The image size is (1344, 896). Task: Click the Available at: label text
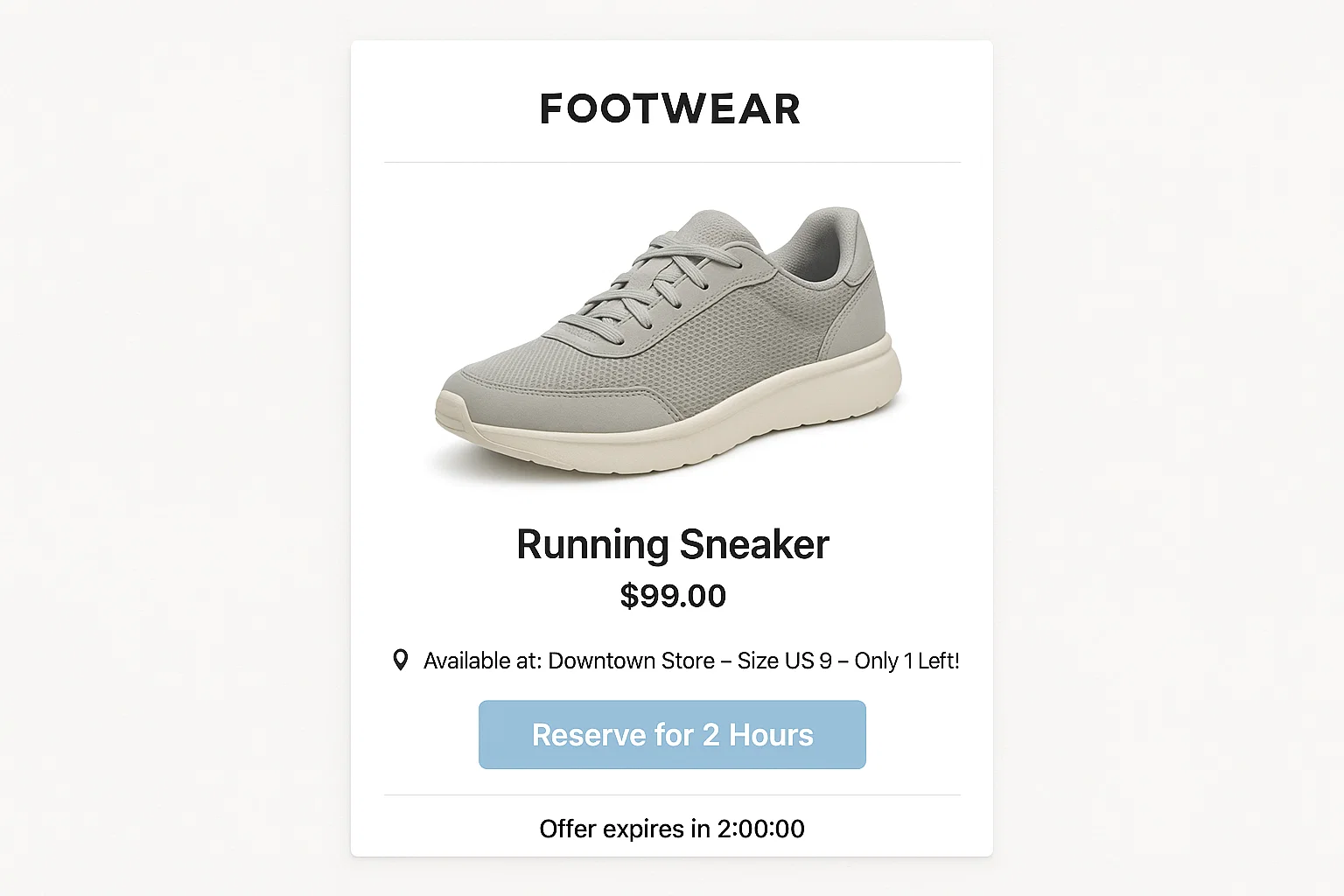[482, 661]
